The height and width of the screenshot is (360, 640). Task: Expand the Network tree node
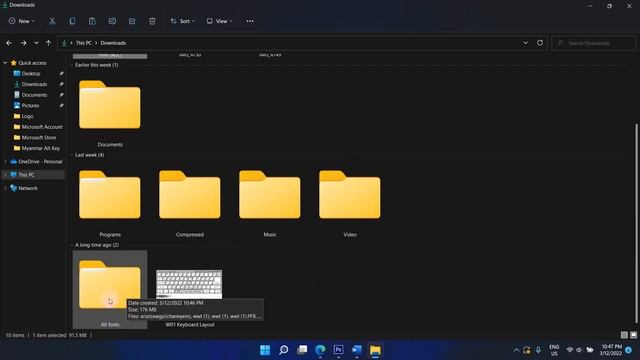click(5, 188)
